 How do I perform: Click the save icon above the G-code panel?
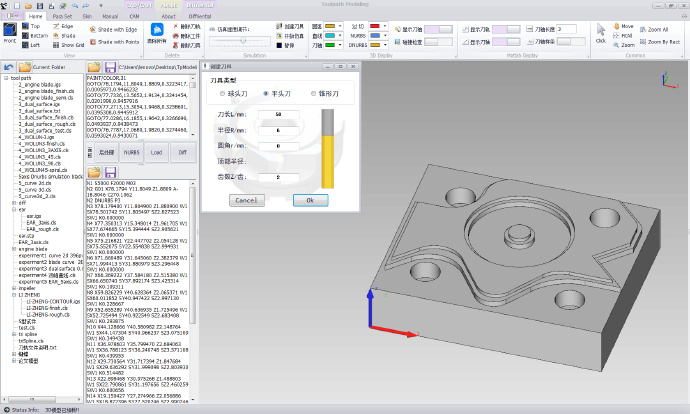pyautogui.click(x=109, y=173)
